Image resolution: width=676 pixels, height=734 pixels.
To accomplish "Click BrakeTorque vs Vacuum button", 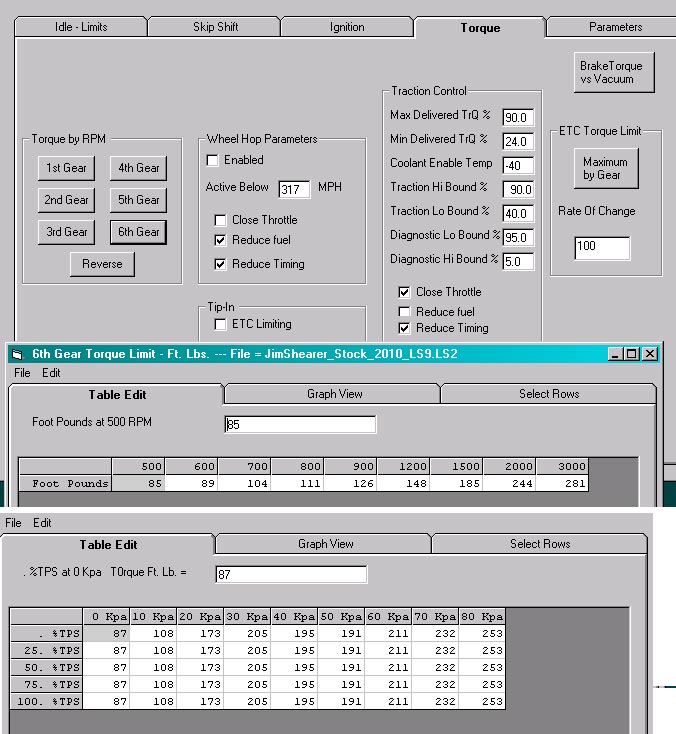I will pyautogui.click(x=612, y=72).
